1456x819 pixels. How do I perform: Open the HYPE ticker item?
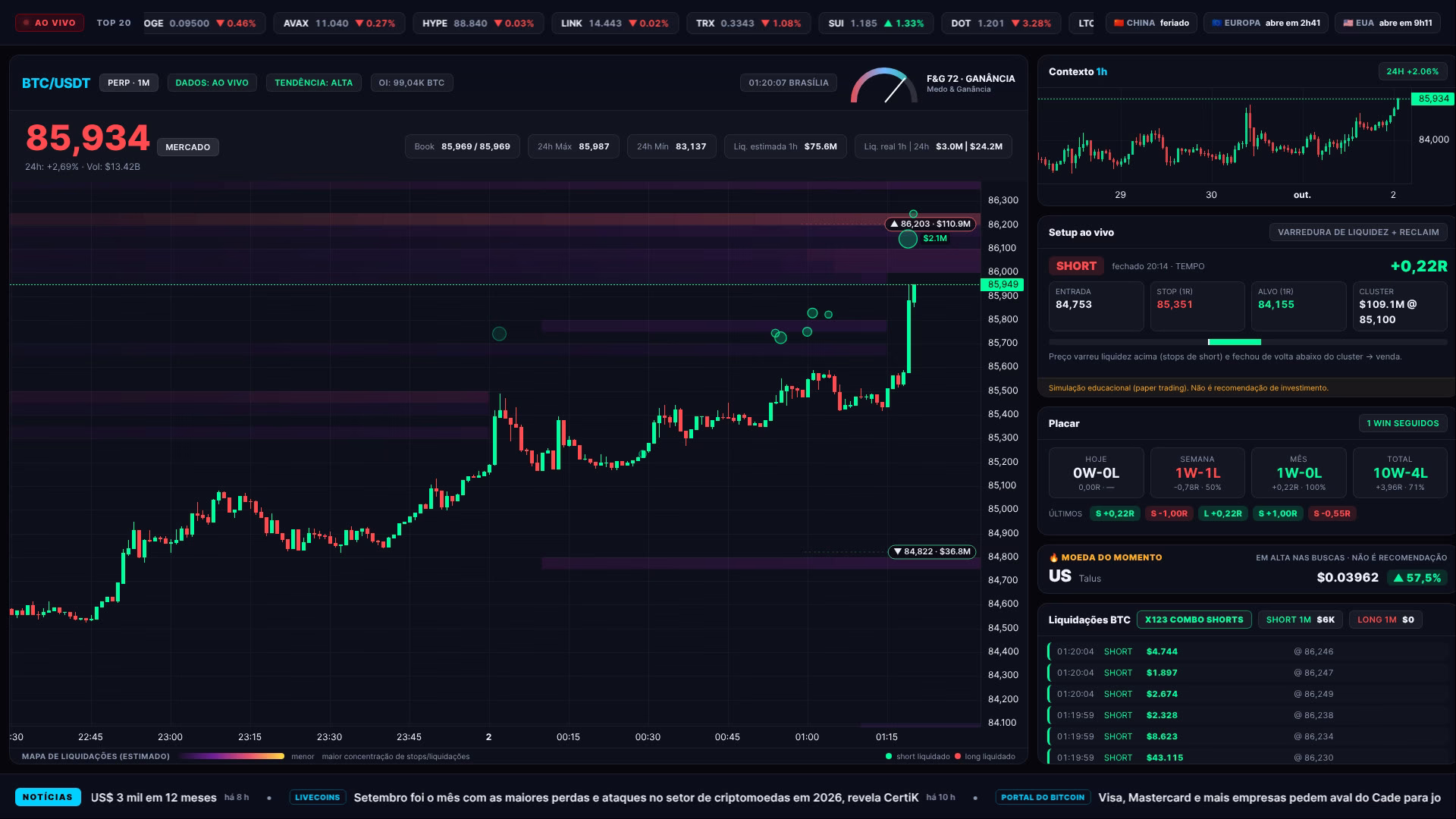pyautogui.click(x=478, y=24)
